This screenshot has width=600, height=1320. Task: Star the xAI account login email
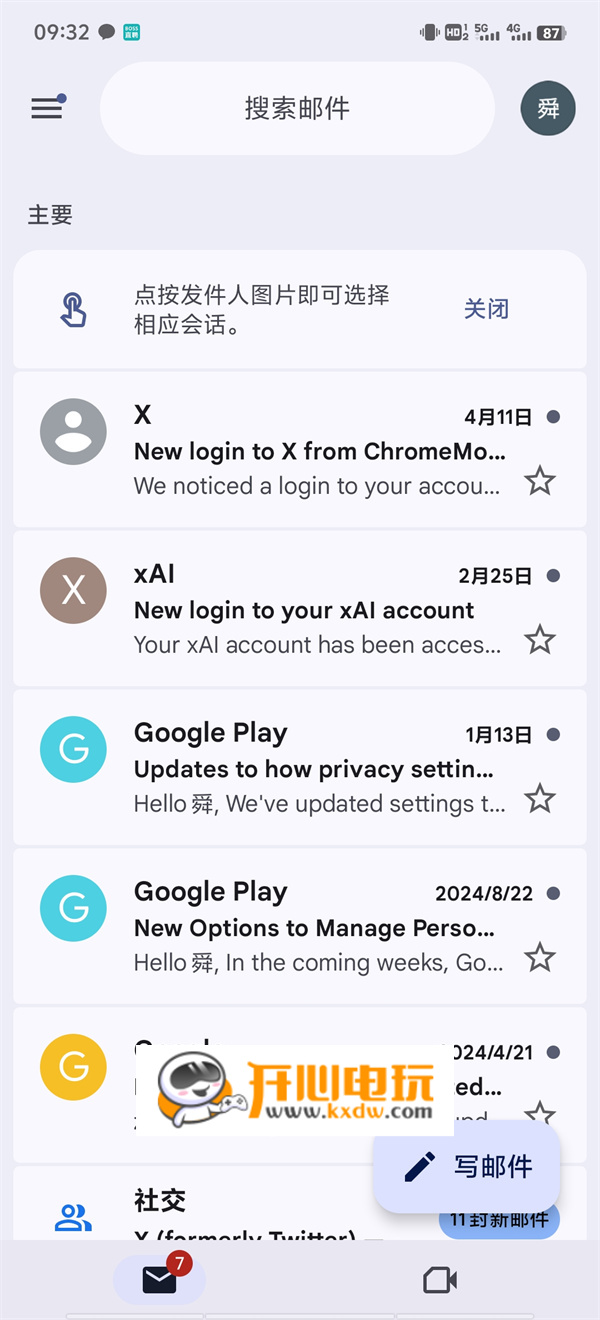[x=540, y=639]
